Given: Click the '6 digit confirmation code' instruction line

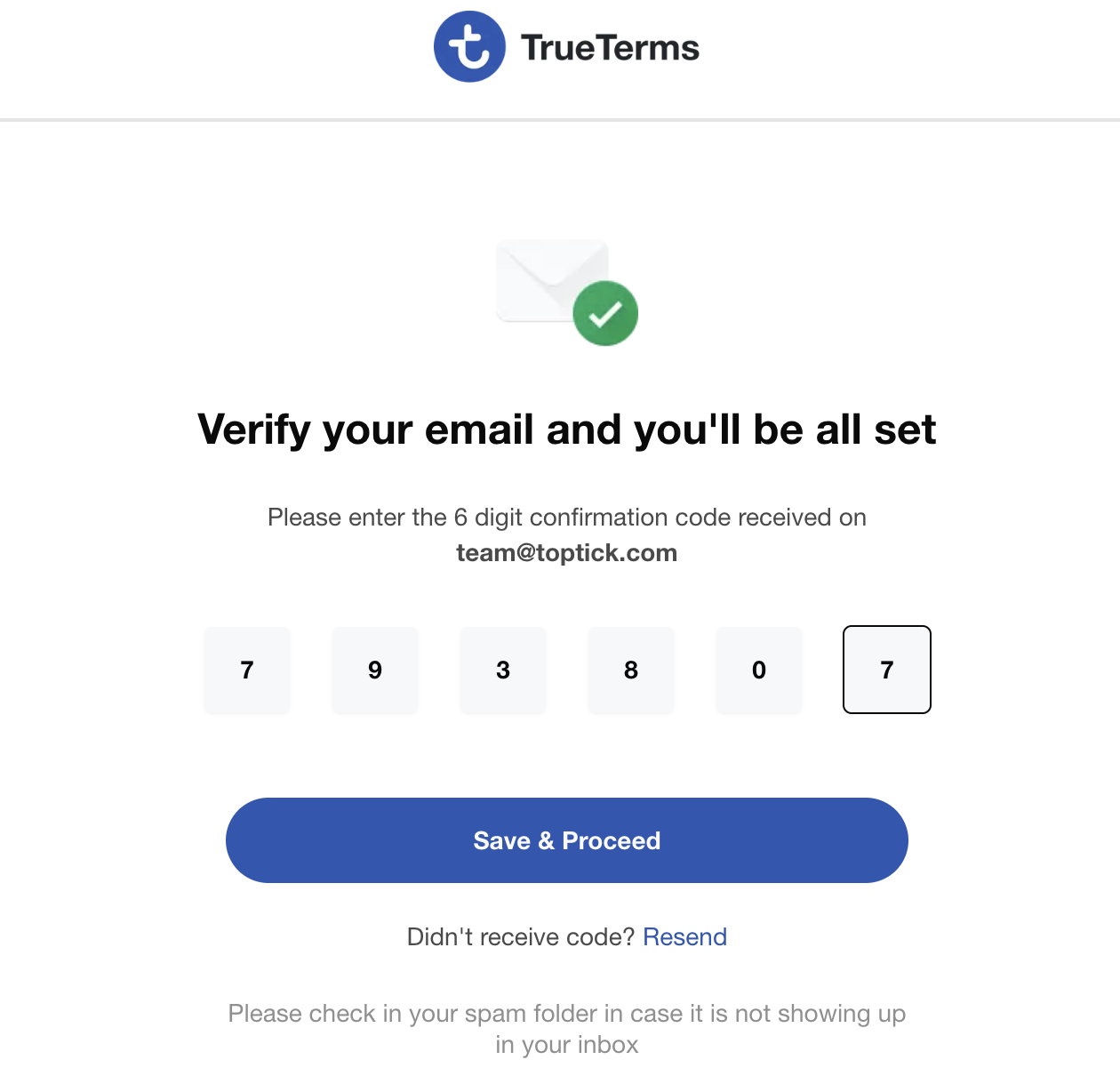Looking at the screenshot, I should pyautogui.click(x=567, y=518).
